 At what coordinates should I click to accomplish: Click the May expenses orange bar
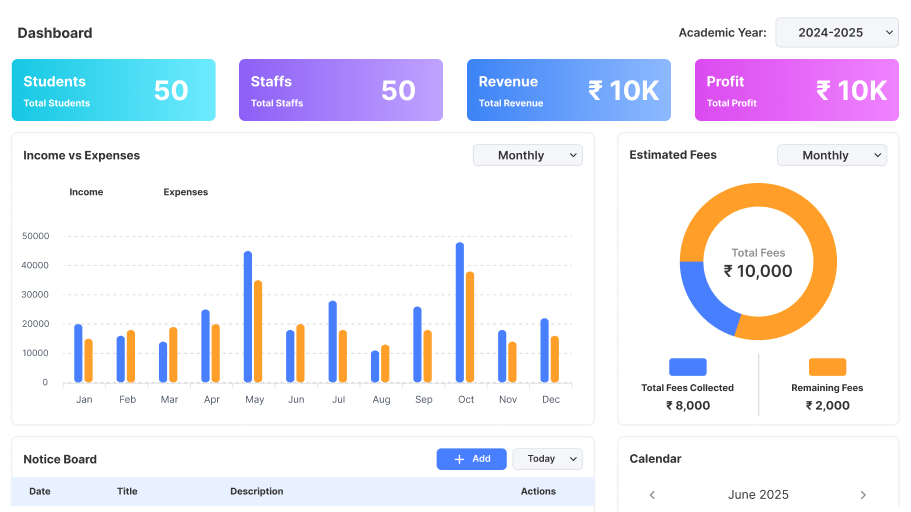point(258,331)
